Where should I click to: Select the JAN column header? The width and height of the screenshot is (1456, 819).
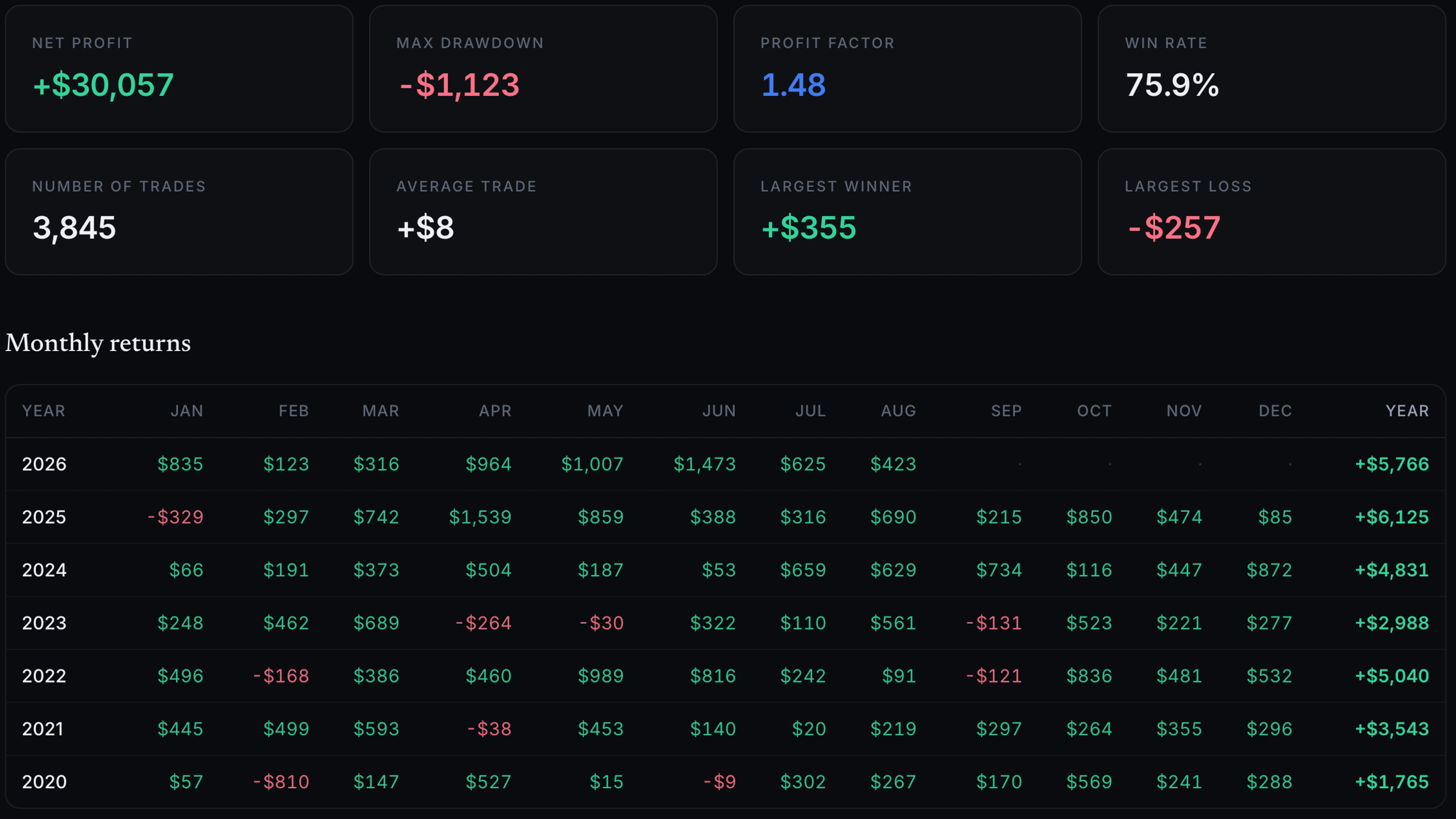tap(187, 411)
